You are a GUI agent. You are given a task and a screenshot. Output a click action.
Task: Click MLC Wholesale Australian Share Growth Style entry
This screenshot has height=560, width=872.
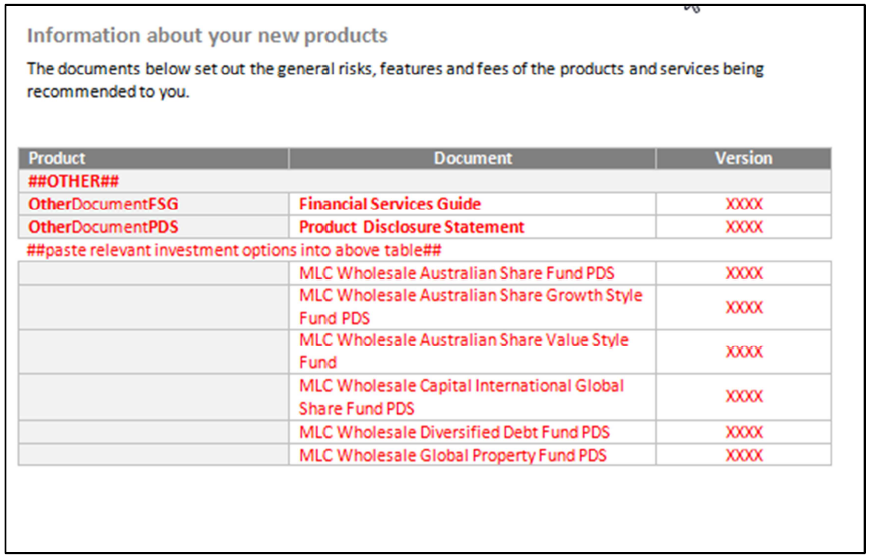click(470, 306)
